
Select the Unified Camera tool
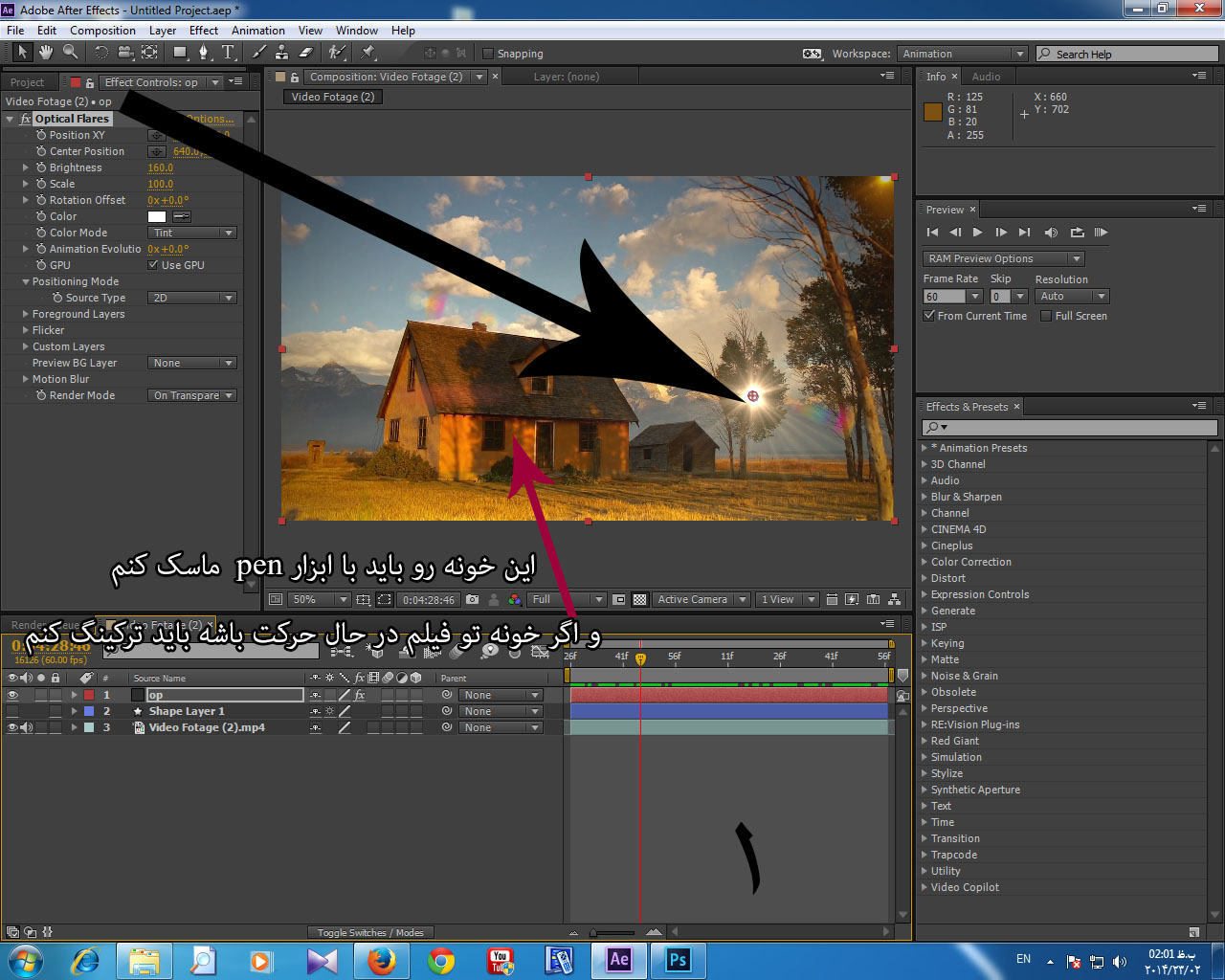pyautogui.click(x=124, y=52)
